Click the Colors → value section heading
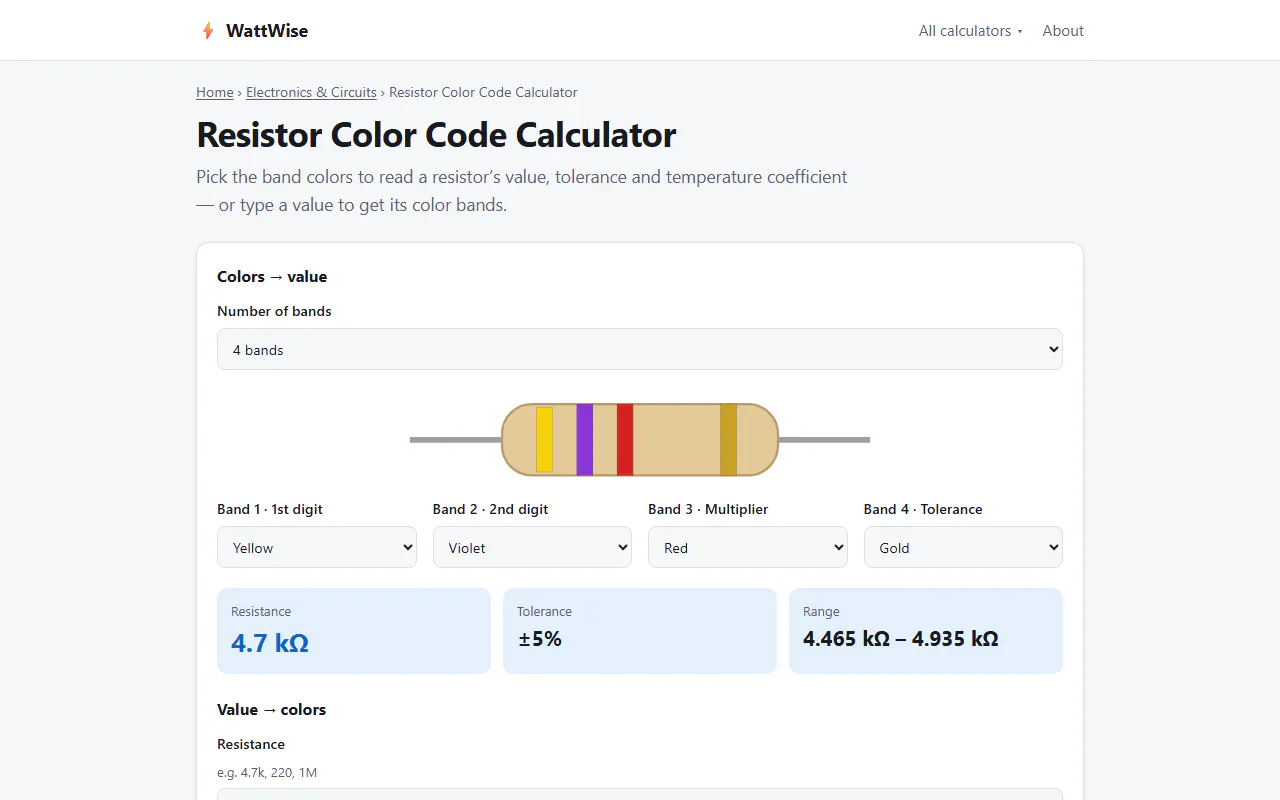Viewport: 1280px width, 800px height. (x=272, y=276)
